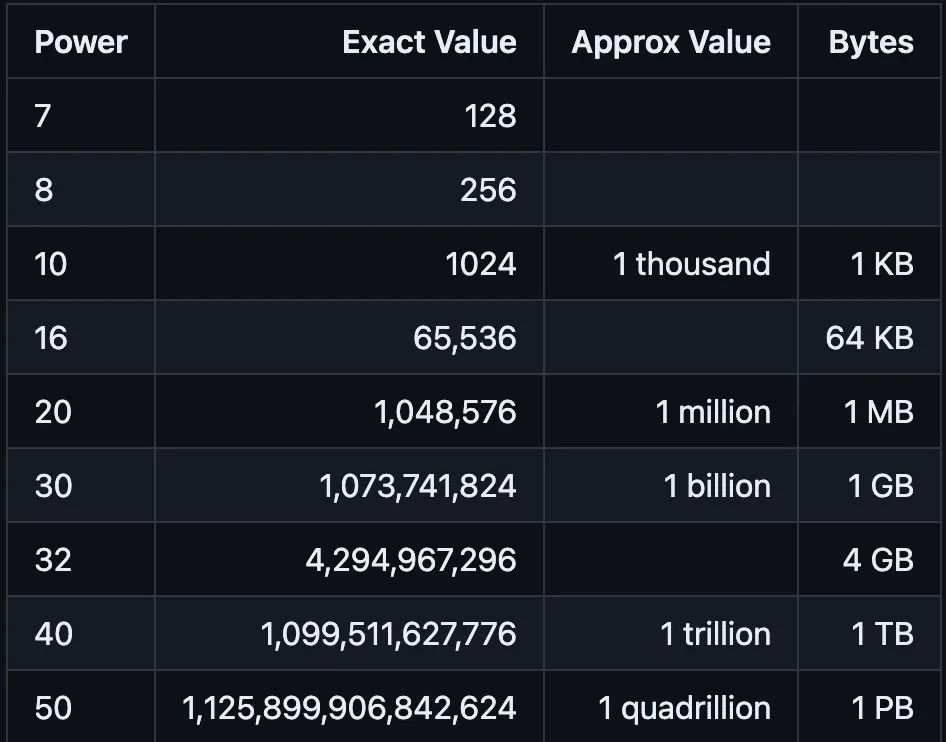This screenshot has width=946, height=742.
Task: Select the "1 thousand" approx value cell
Action: pyautogui.click(x=691, y=264)
